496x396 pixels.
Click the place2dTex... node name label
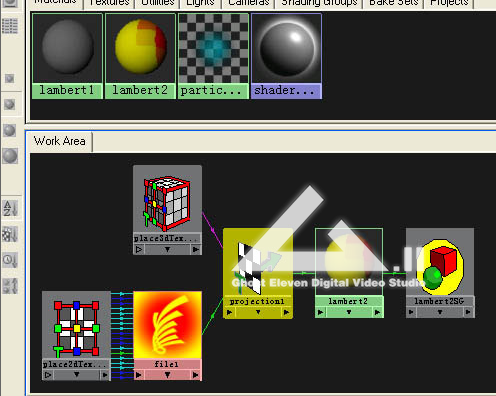pos(75,364)
